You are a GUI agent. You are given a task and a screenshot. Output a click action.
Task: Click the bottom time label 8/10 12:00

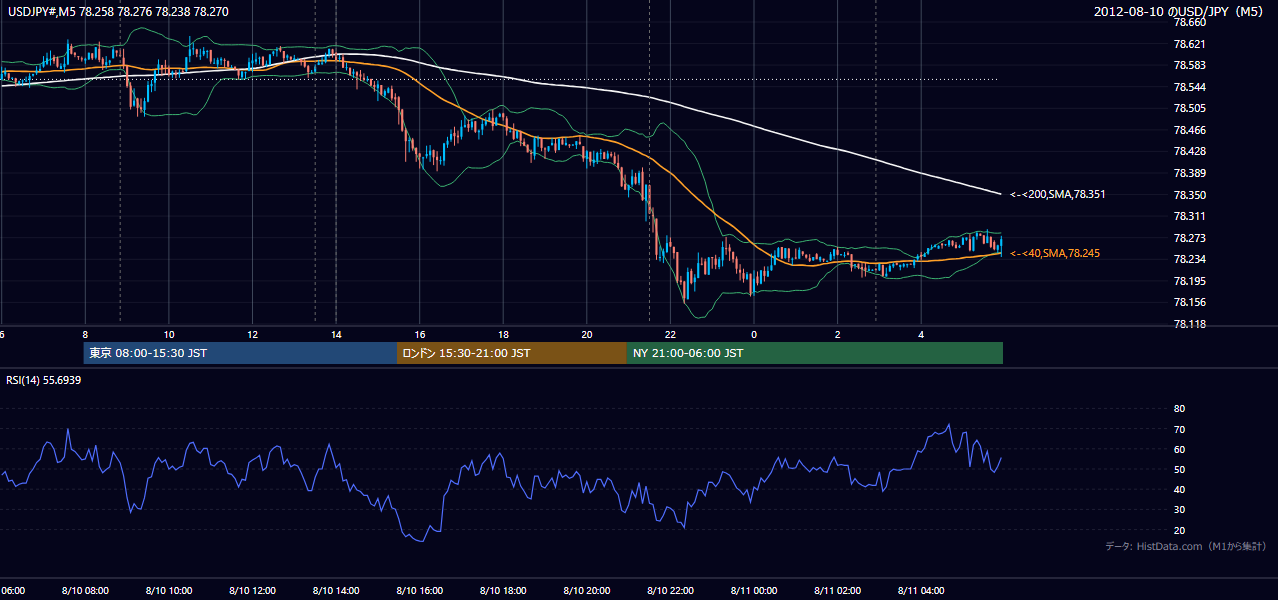click(253, 590)
